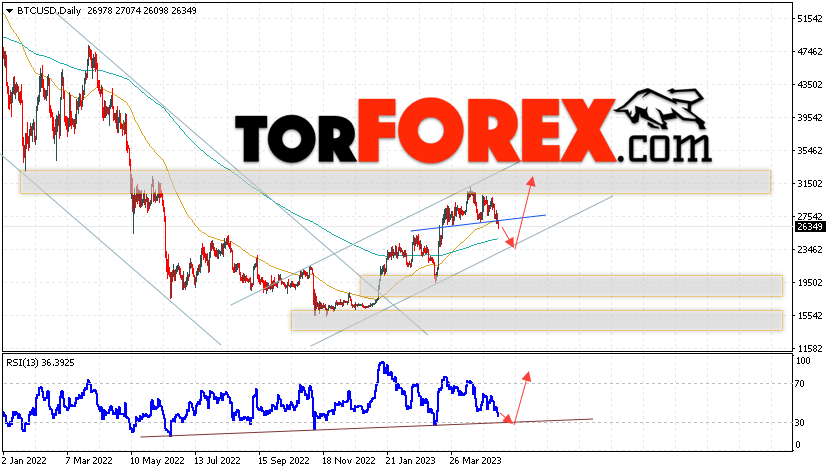Click the 2 Jan 2022 date label
The height and width of the screenshot is (472, 833).
tap(24, 460)
